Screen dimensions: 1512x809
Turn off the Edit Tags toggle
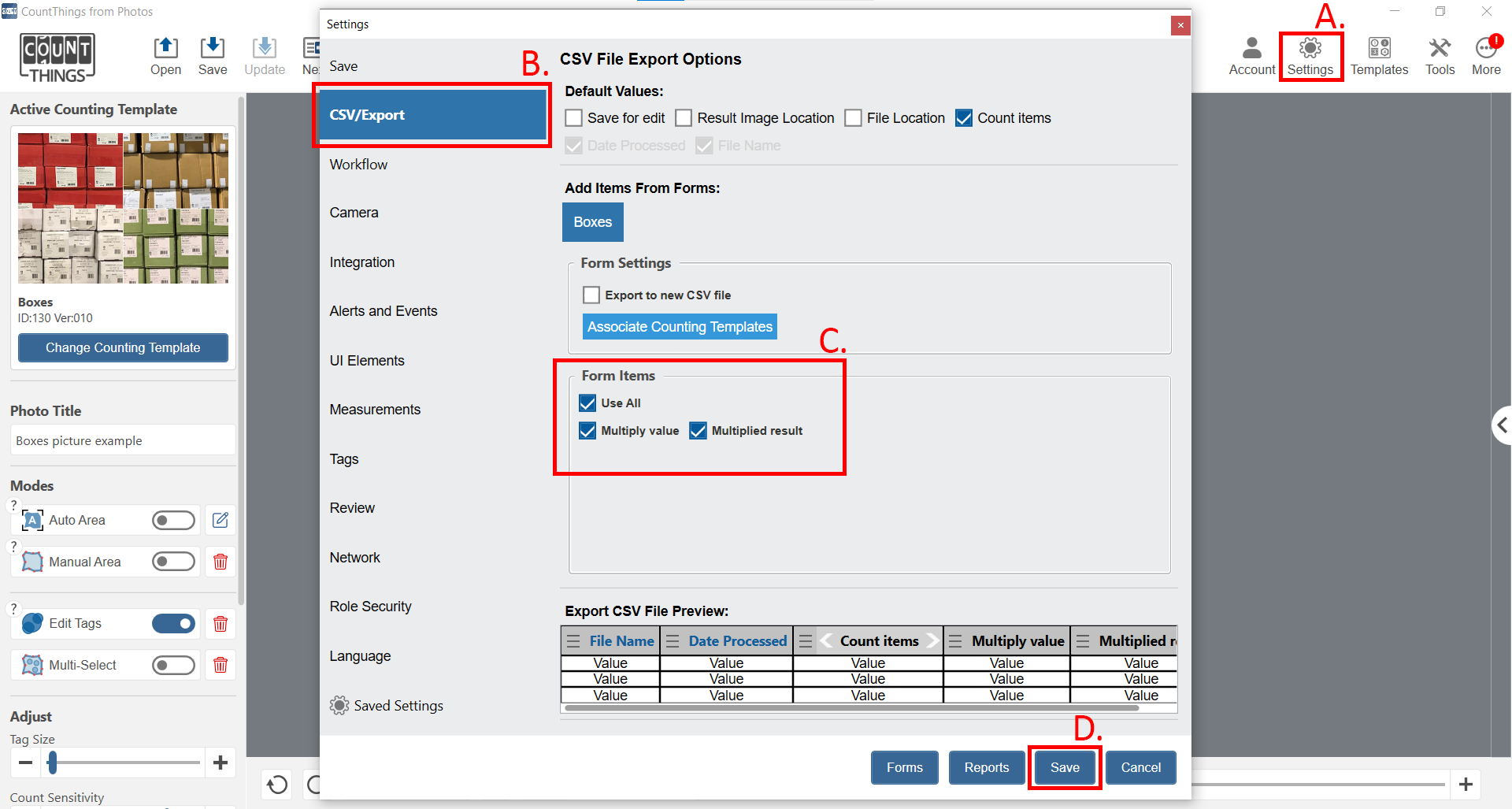point(173,624)
